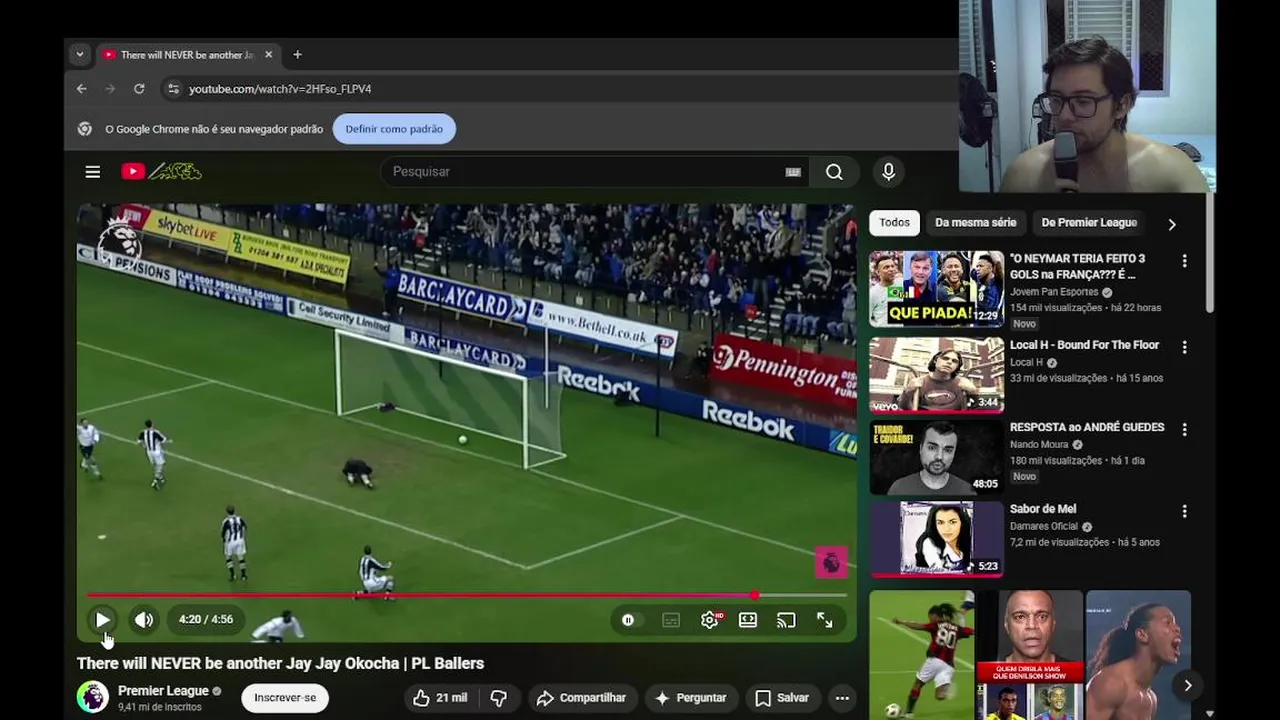The image size is (1280, 720).
Task: Toggle subtitles captions button
Action: click(671, 620)
